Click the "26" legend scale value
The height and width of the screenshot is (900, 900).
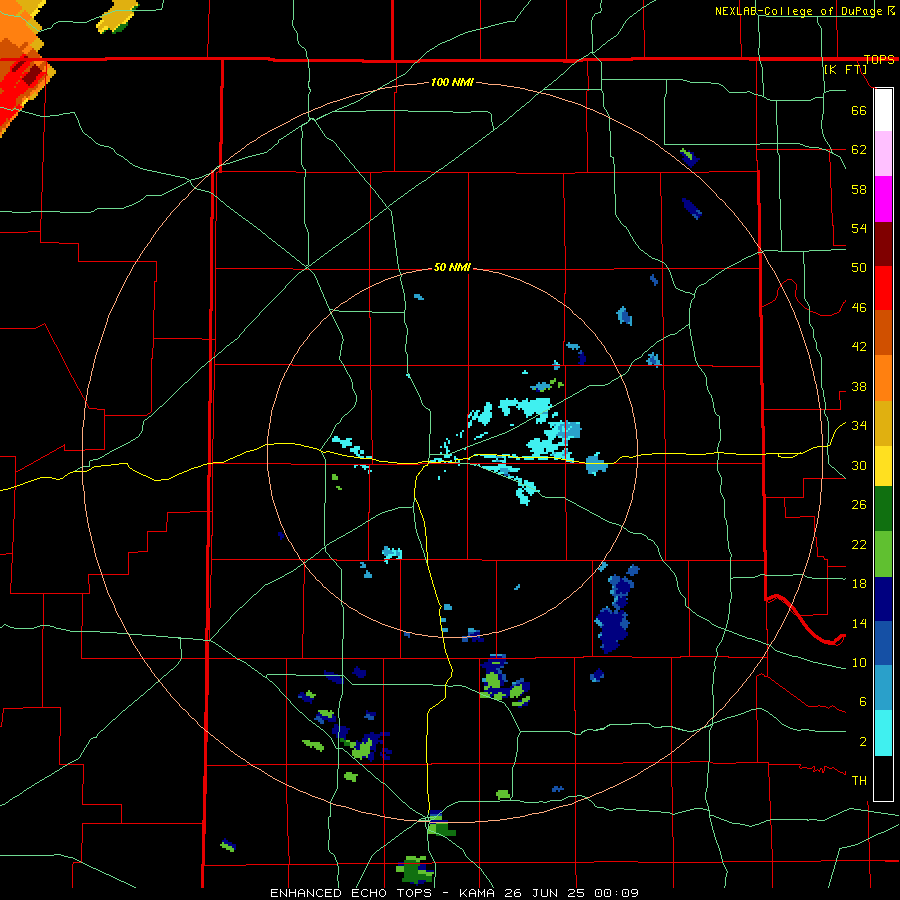pyautogui.click(x=859, y=505)
